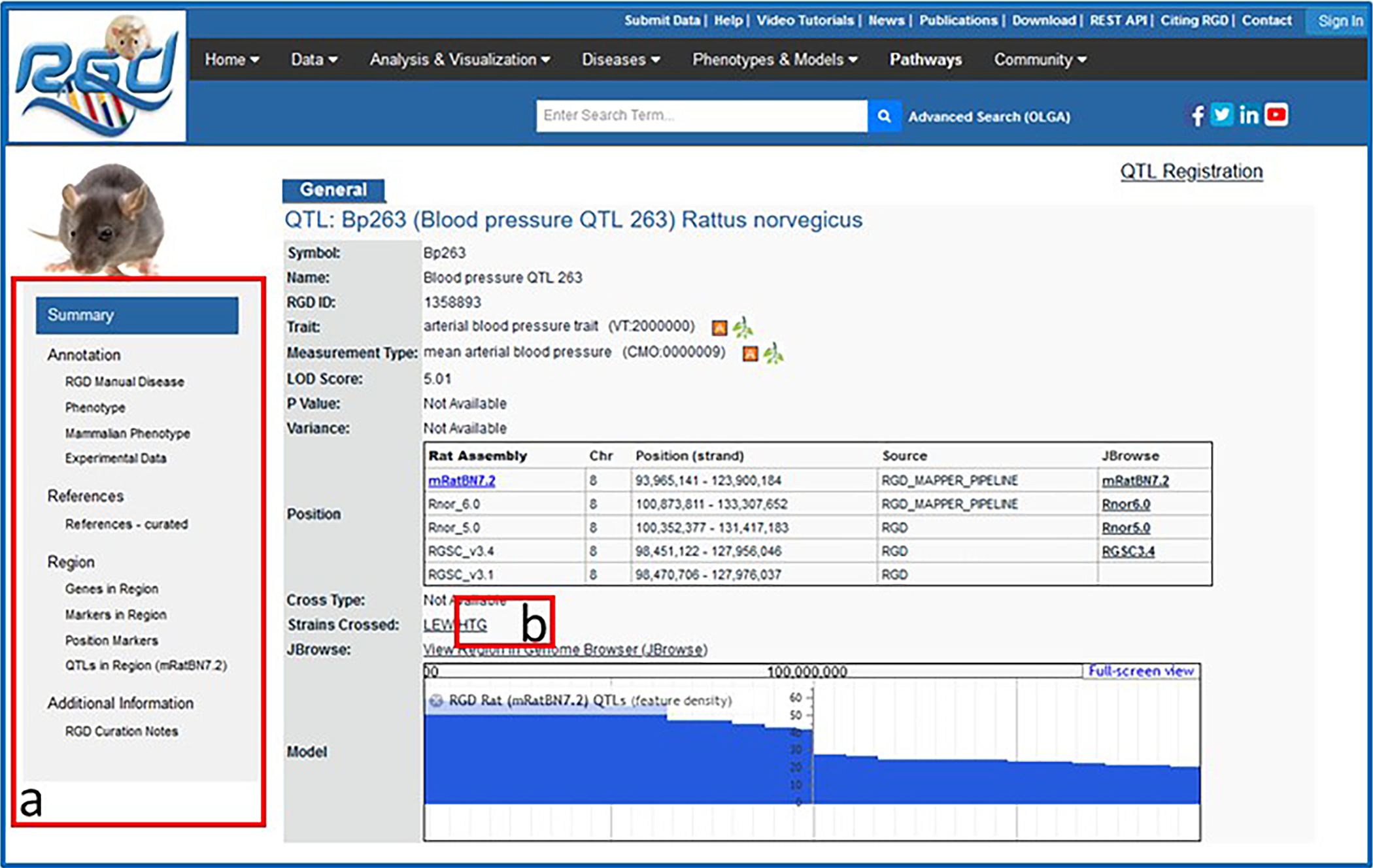This screenshot has width=1373, height=868.
Task: Expand the Data dropdown menu
Action: 314,59
